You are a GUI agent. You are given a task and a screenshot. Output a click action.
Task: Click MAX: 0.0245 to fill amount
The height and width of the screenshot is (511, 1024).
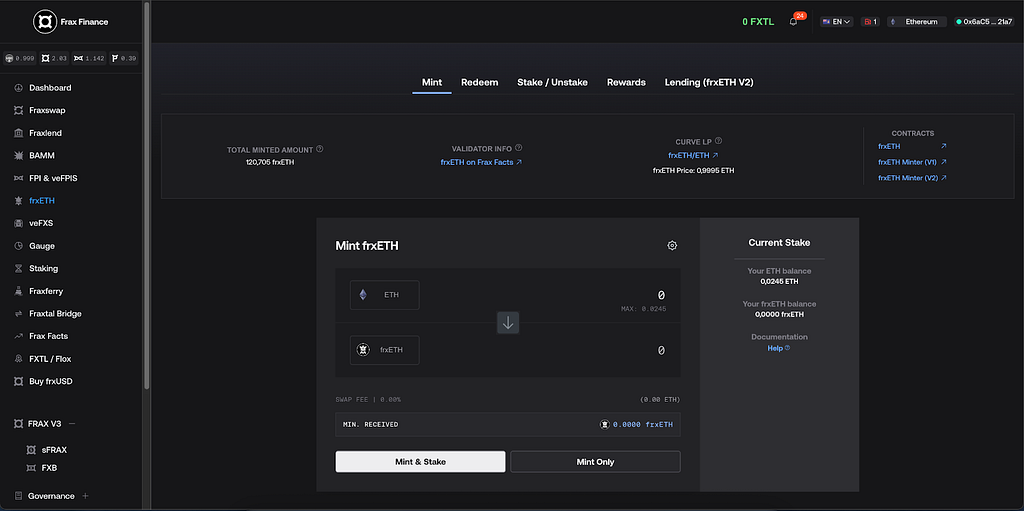pyautogui.click(x=643, y=308)
